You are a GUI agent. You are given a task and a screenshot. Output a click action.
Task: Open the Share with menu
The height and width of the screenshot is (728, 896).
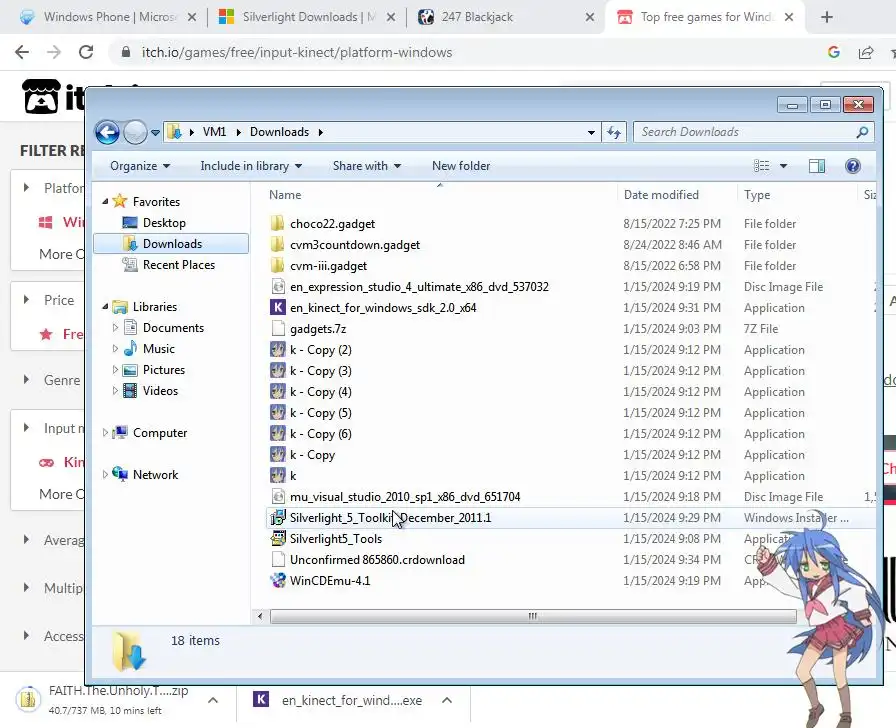367,166
